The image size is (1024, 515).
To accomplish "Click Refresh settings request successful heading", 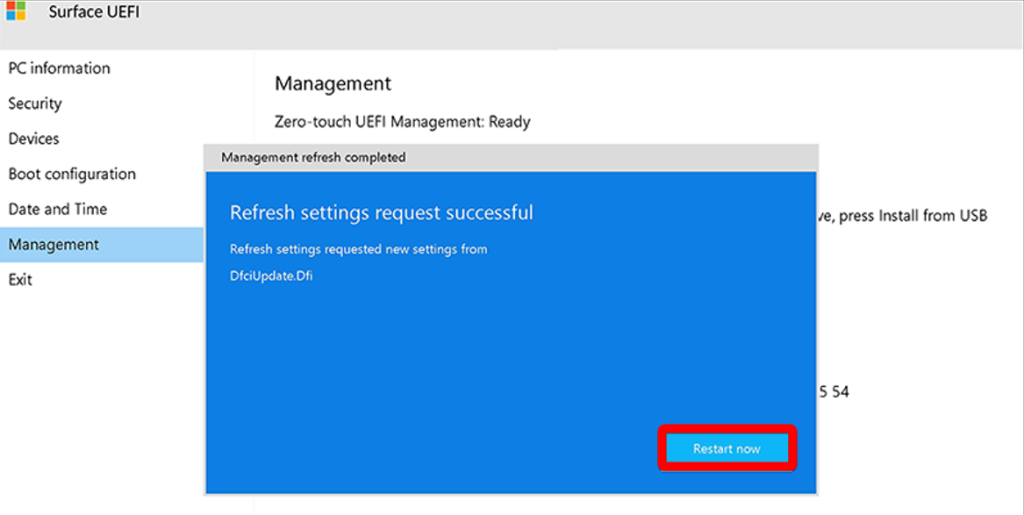I will tap(381, 213).
